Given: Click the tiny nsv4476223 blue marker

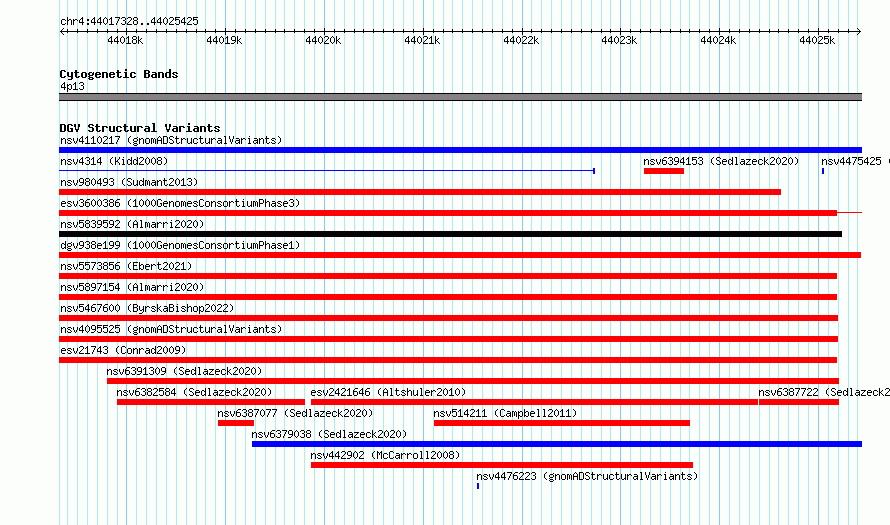Looking at the screenshot, I should [478, 486].
